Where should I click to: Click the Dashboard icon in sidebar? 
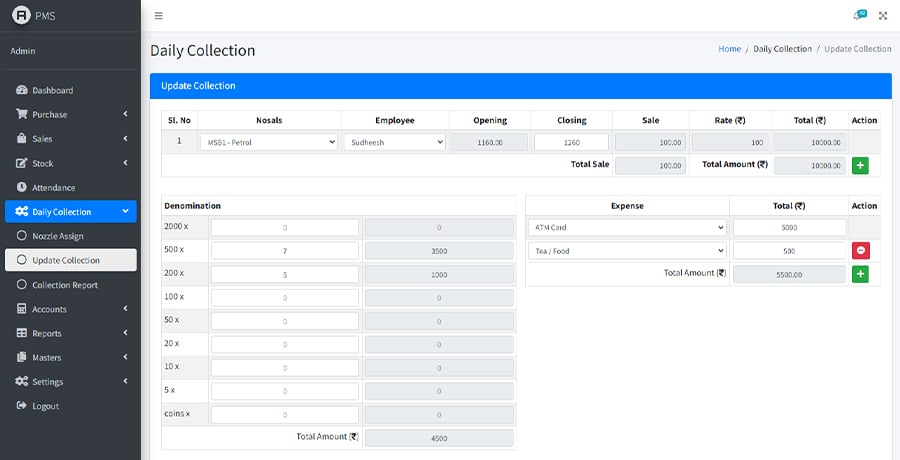21,90
